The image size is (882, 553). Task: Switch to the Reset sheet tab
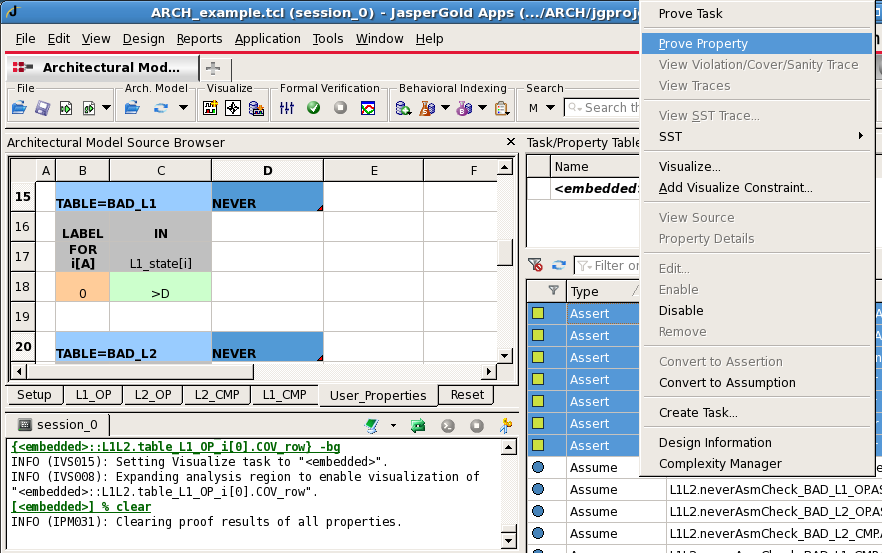point(467,395)
